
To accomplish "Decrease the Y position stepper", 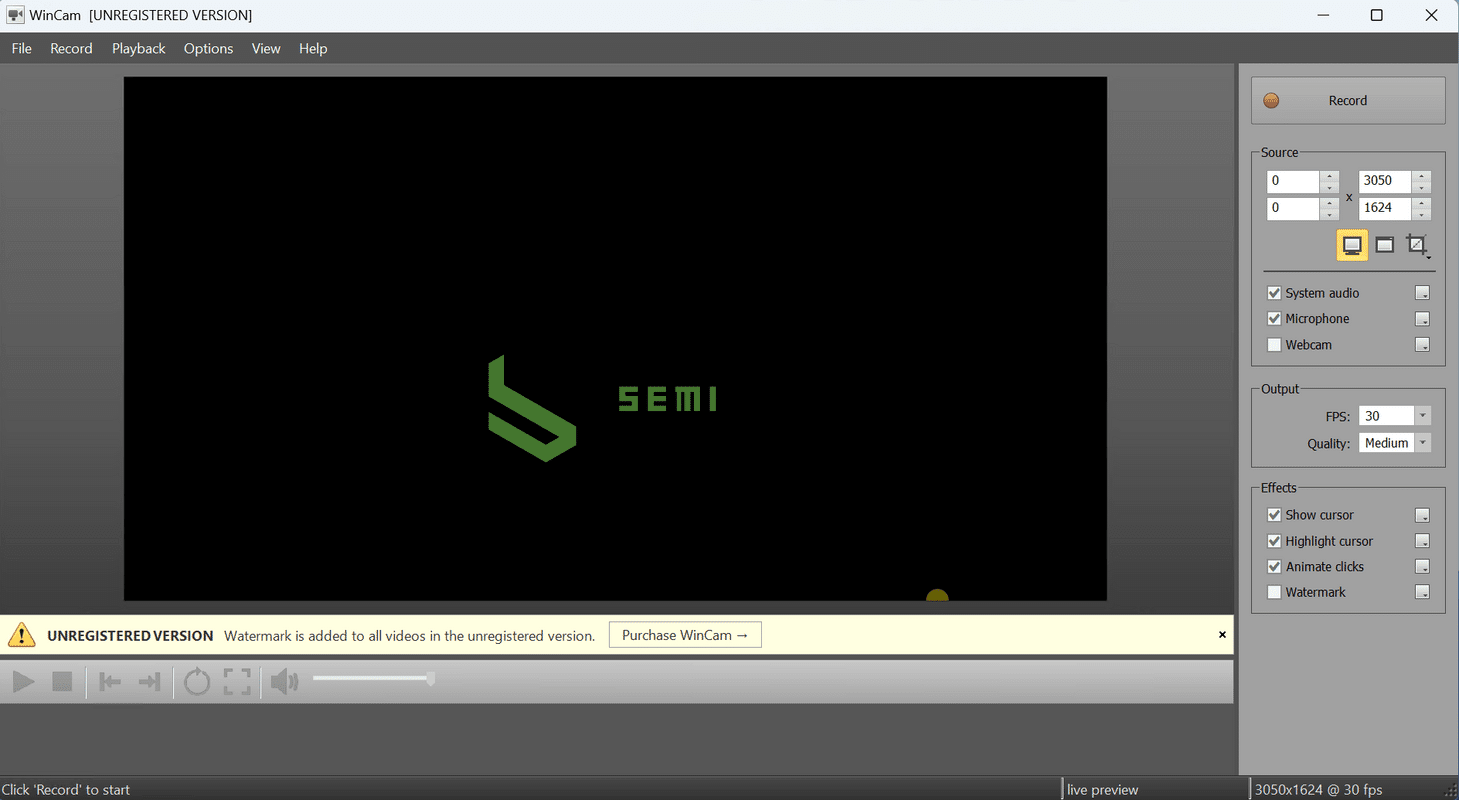I will pos(1330,214).
